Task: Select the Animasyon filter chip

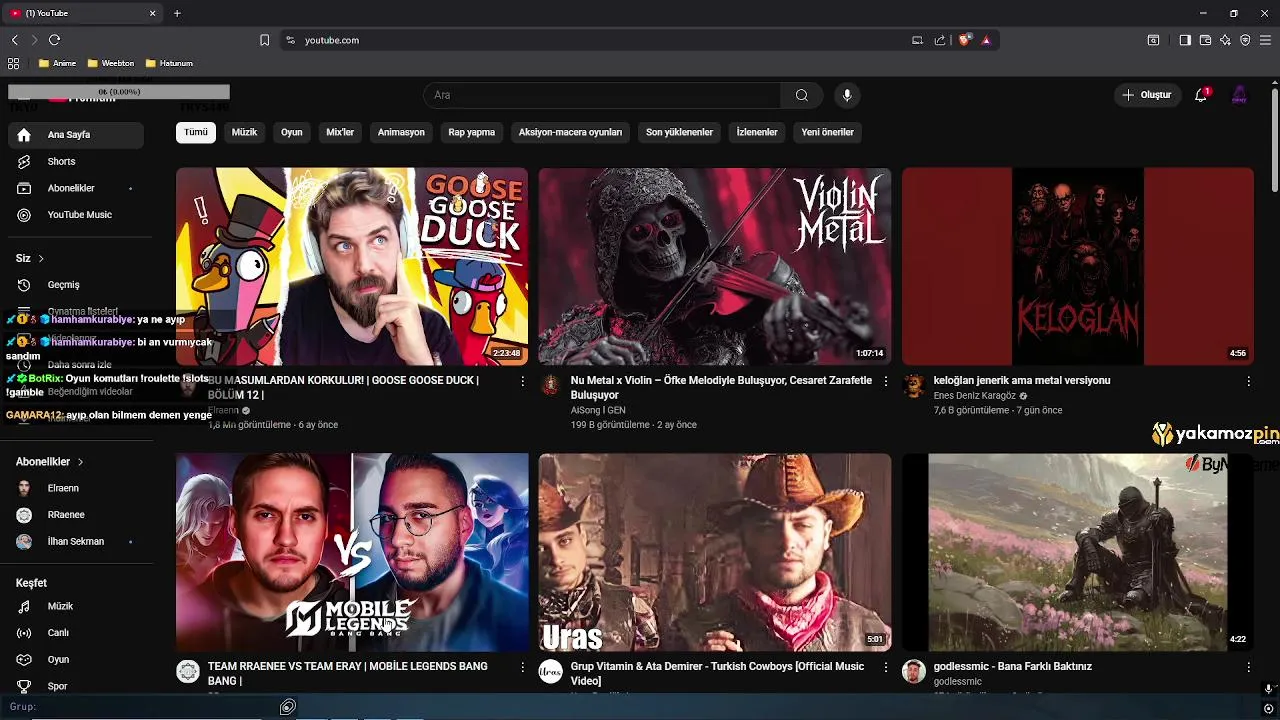Action: click(x=401, y=132)
